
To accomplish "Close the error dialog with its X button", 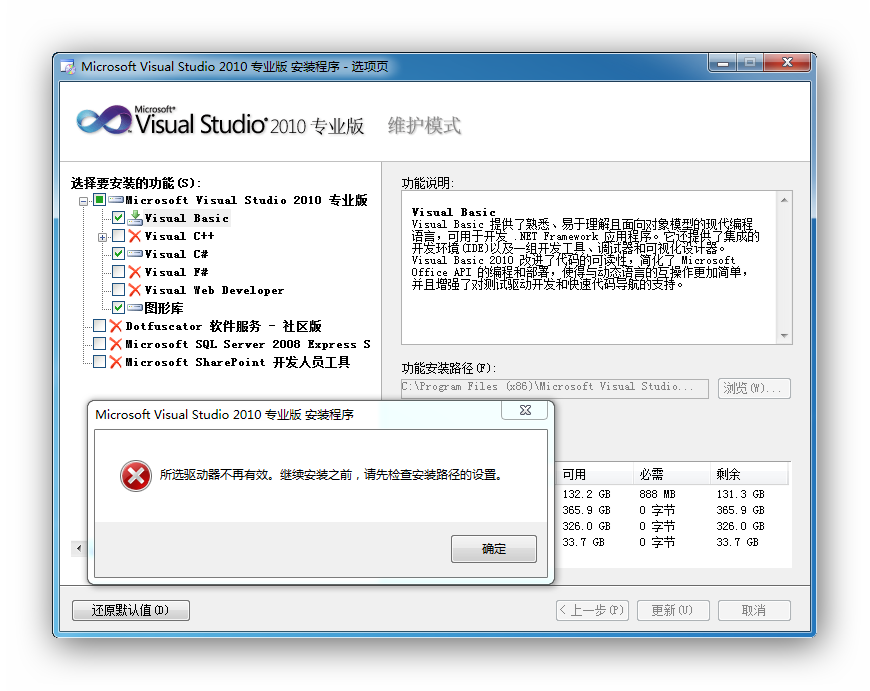I will 525,410.
